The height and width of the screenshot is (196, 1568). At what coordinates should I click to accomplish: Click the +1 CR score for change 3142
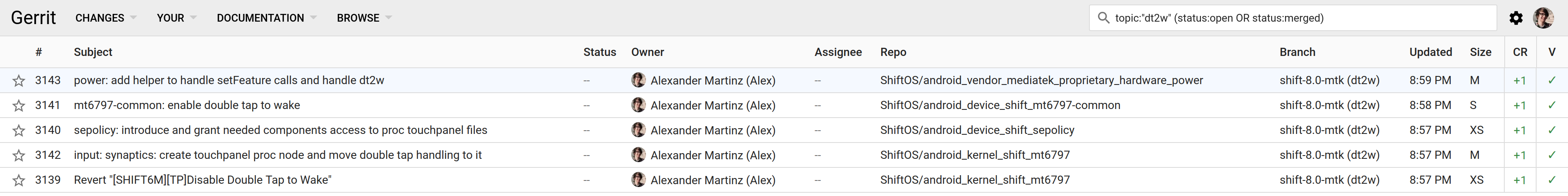pos(1519,155)
